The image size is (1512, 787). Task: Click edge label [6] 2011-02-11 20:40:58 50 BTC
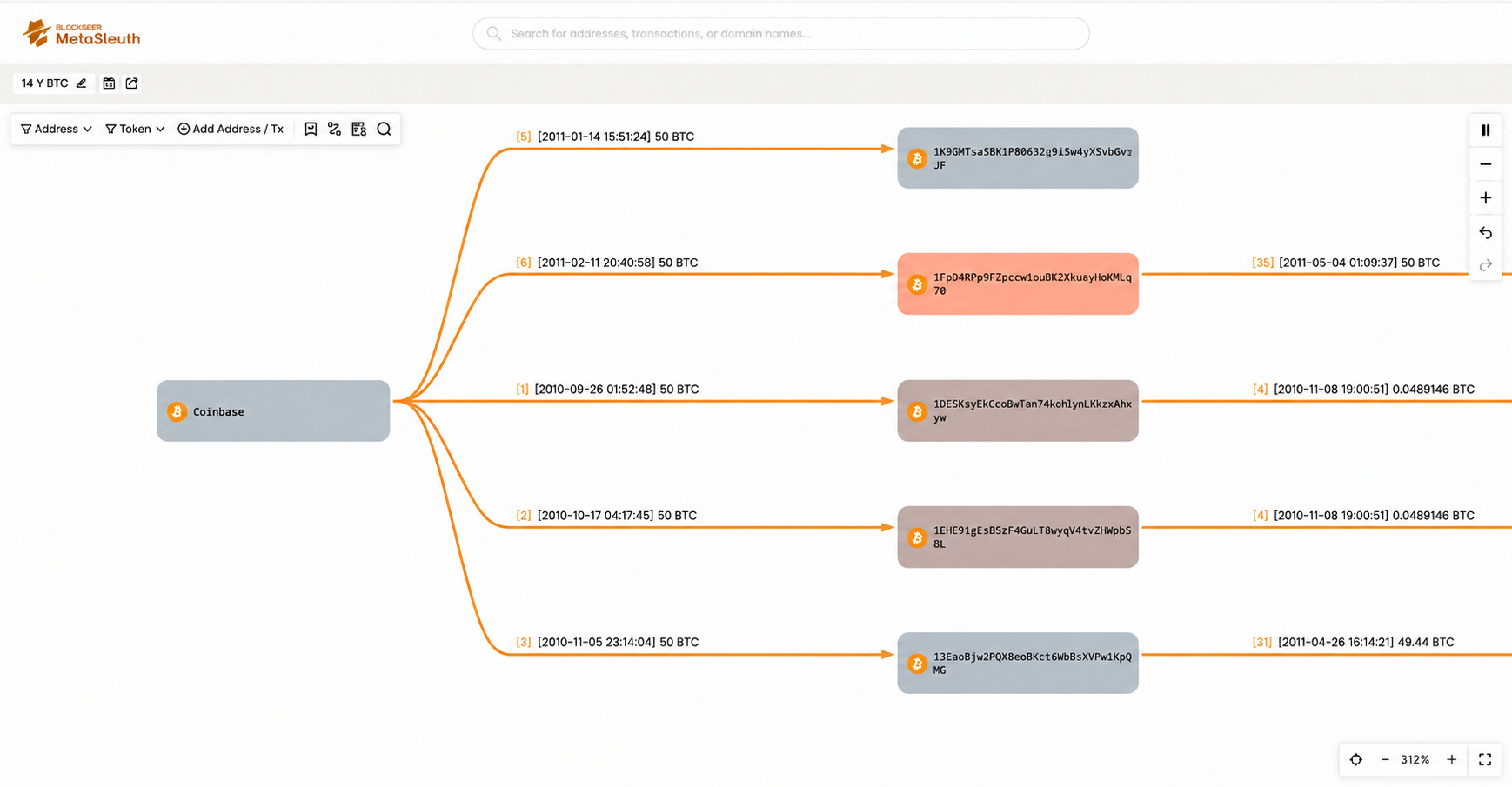pyautogui.click(x=606, y=263)
